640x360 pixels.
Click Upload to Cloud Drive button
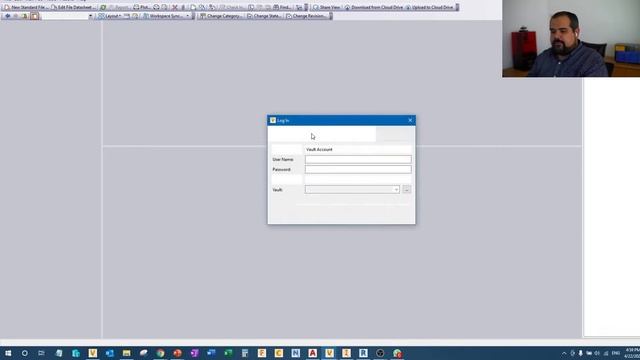click(x=429, y=7)
